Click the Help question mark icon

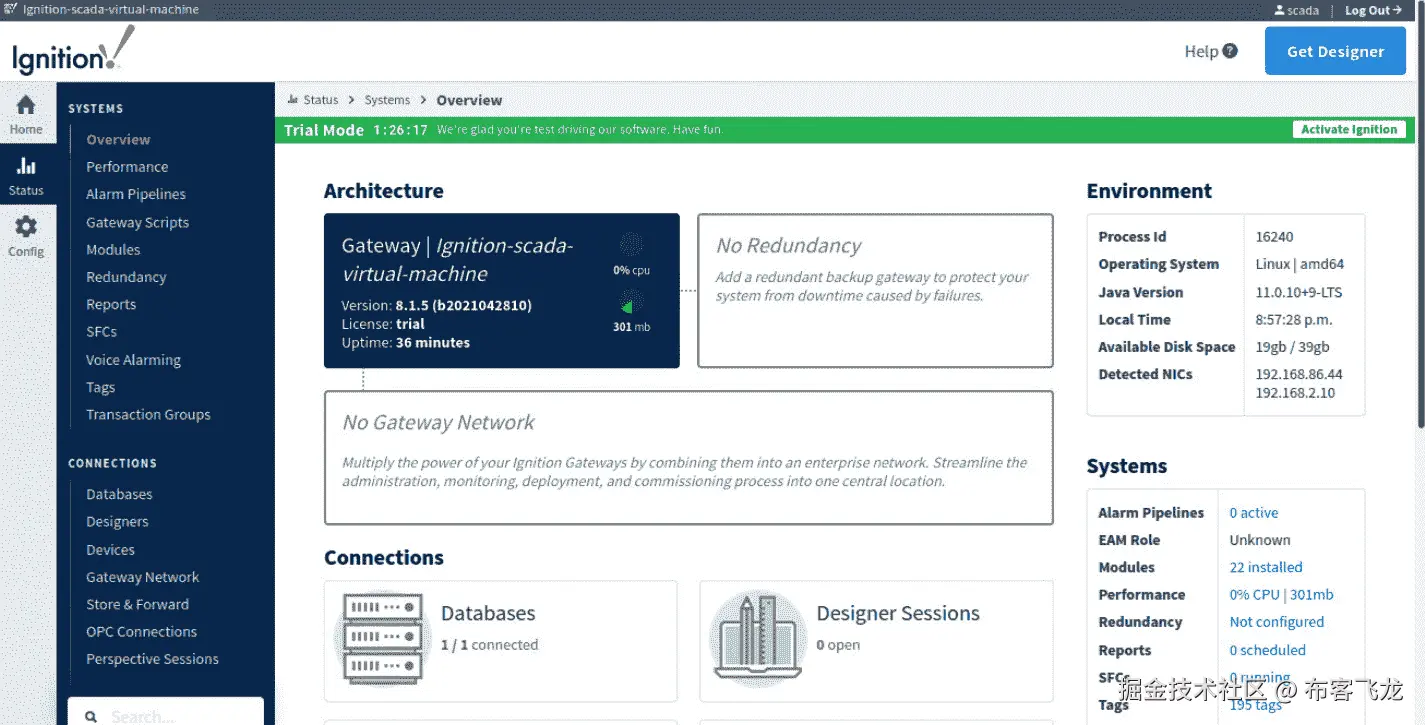[x=1230, y=51]
